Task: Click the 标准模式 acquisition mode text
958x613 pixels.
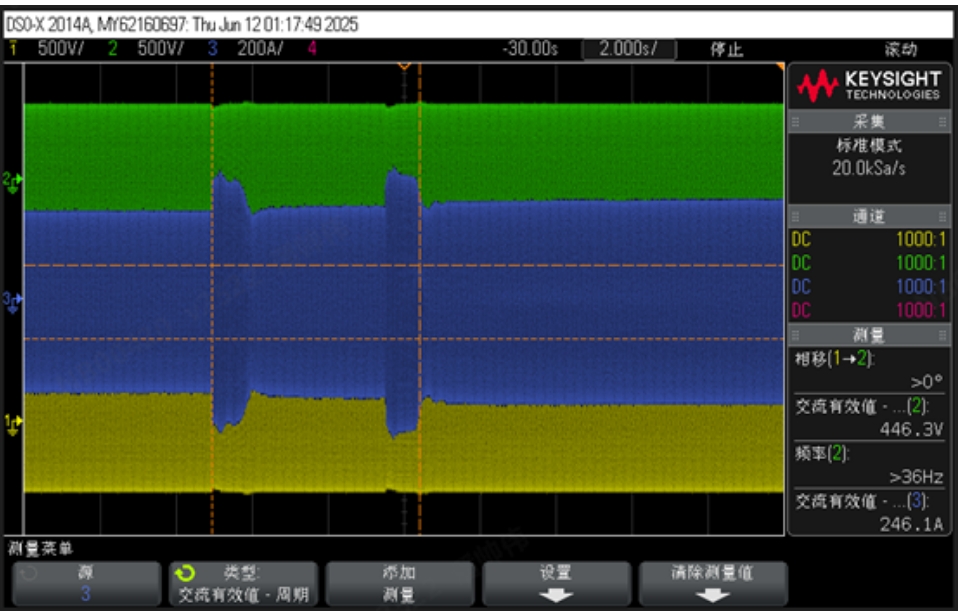Action: pyautogui.click(x=869, y=145)
